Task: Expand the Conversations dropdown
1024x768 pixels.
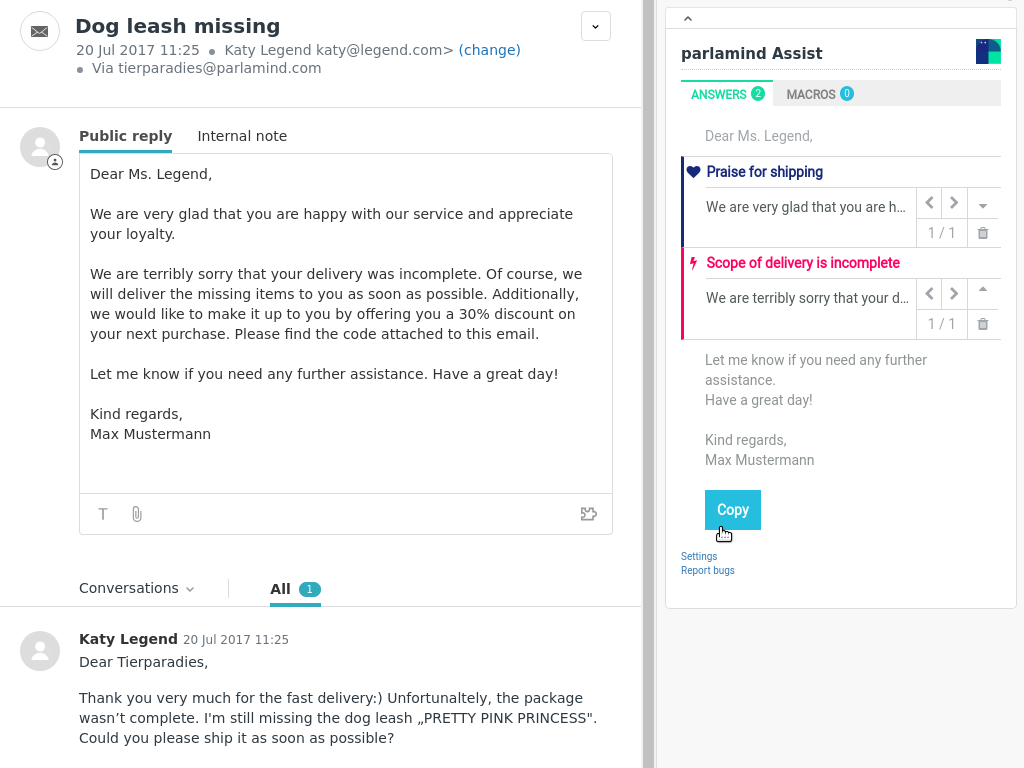Action: pos(136,589)
